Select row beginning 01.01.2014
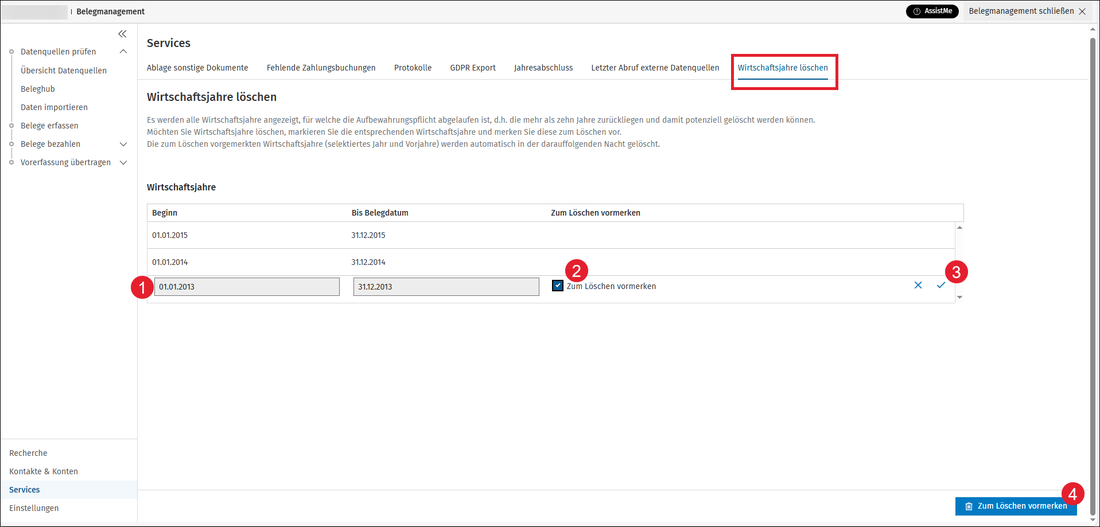The height and width of the screenshot is (527, 1100). [x=551, y=262]
